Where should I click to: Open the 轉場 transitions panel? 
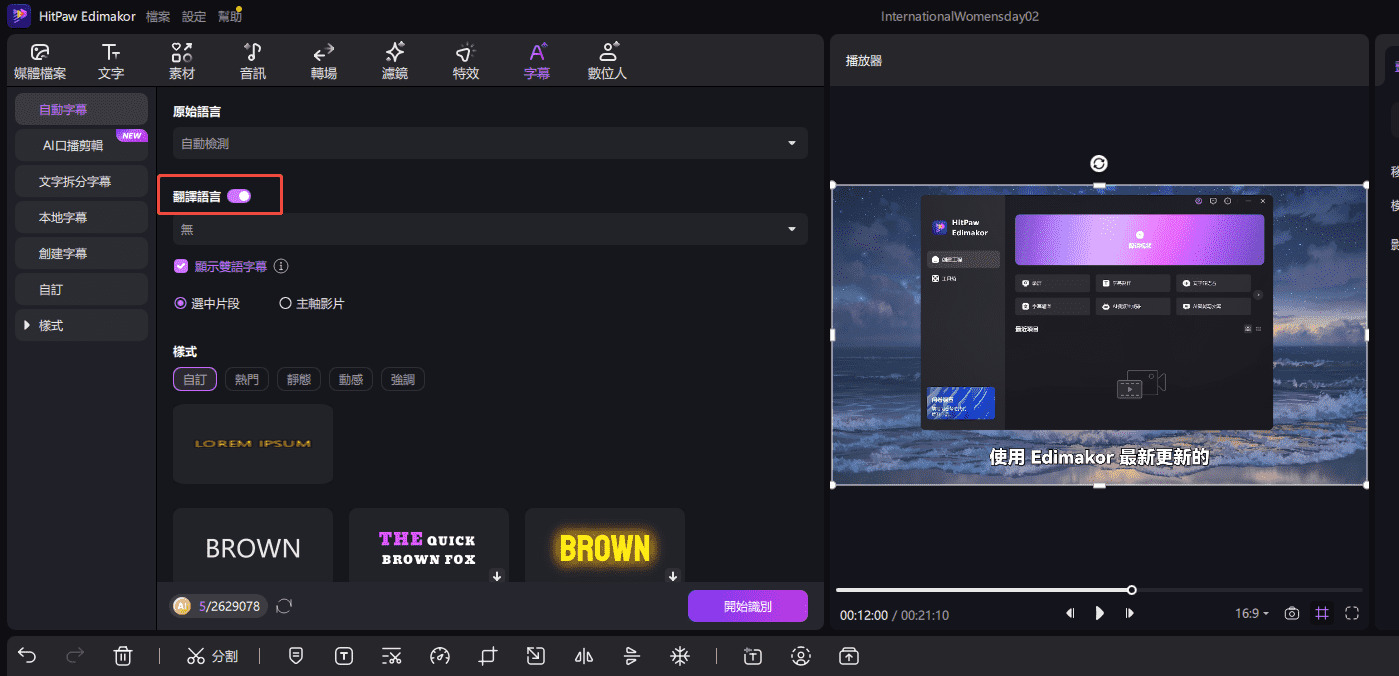323,60
